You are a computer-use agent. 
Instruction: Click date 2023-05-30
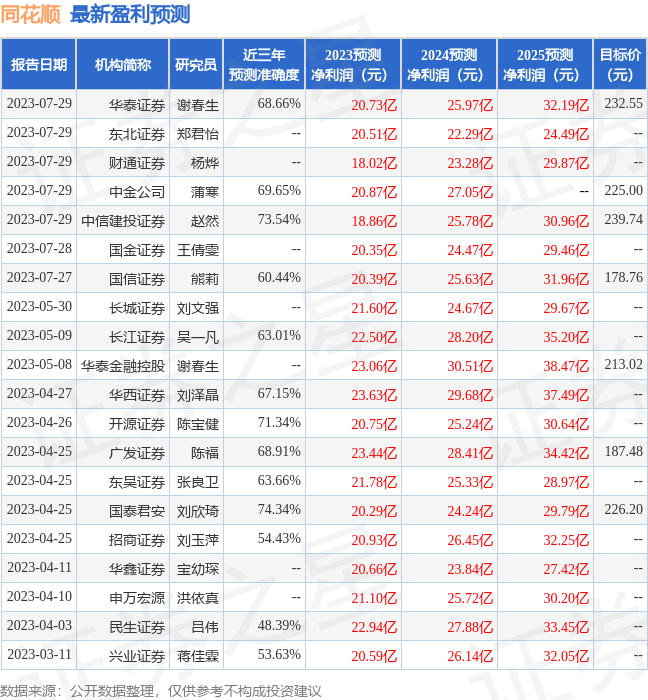click(39, 307)
